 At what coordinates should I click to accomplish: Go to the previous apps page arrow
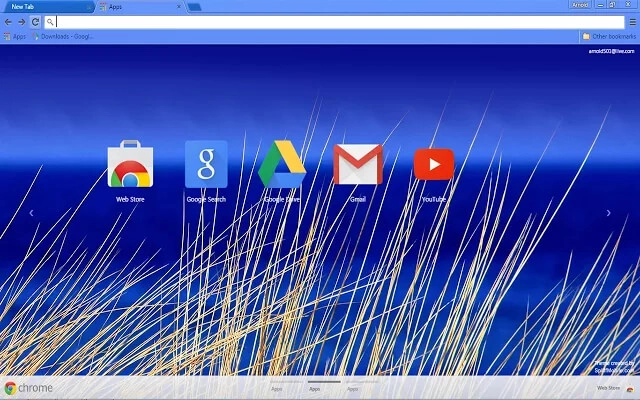[31, 212]
